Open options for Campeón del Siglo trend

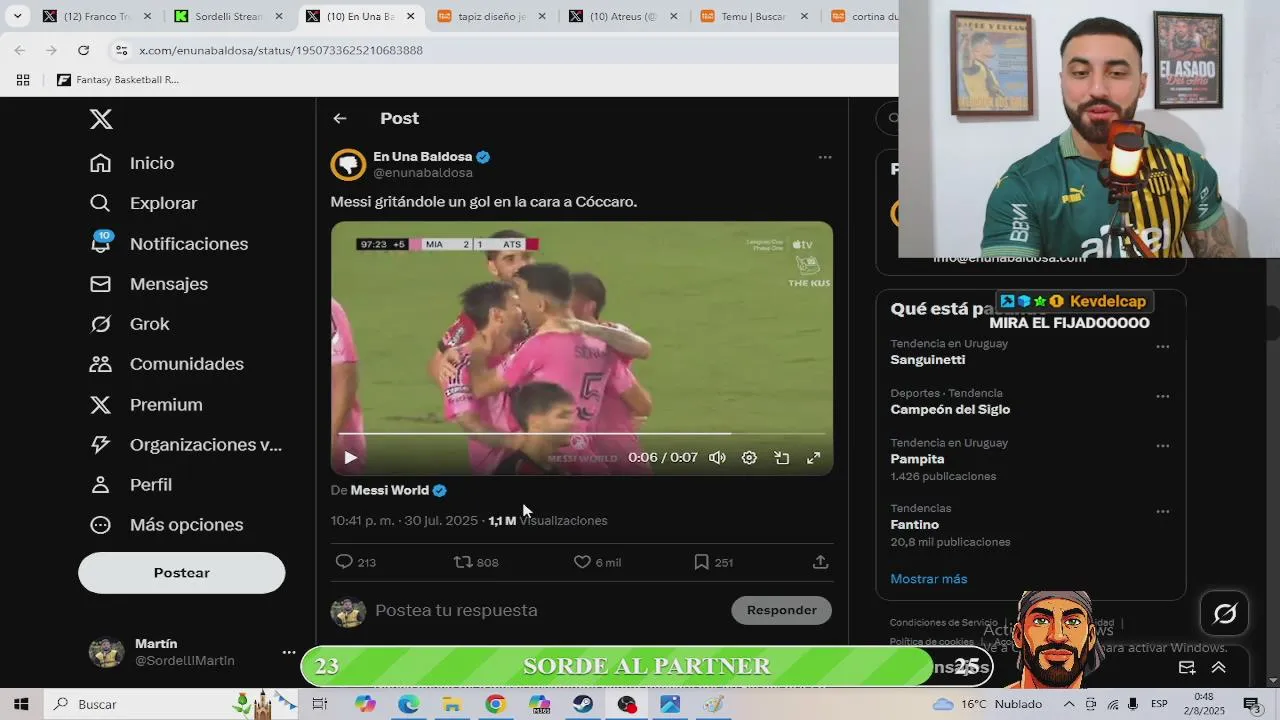coord(1163,397)
